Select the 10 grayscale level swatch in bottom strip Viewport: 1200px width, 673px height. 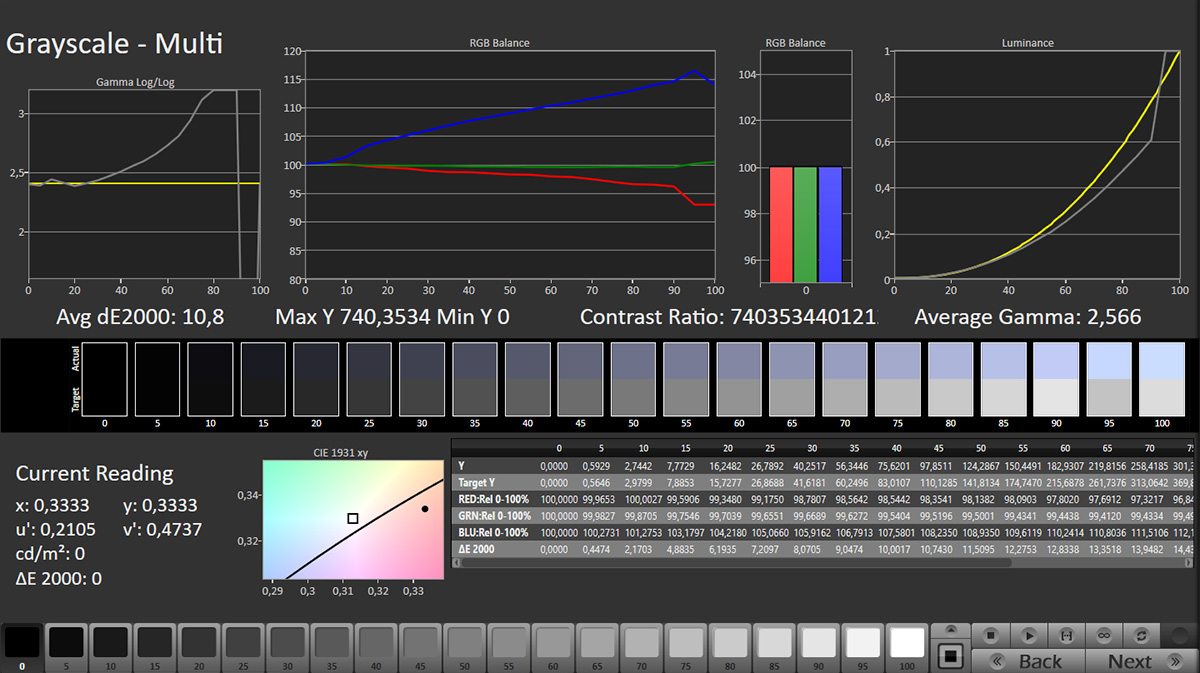point(109,647)
